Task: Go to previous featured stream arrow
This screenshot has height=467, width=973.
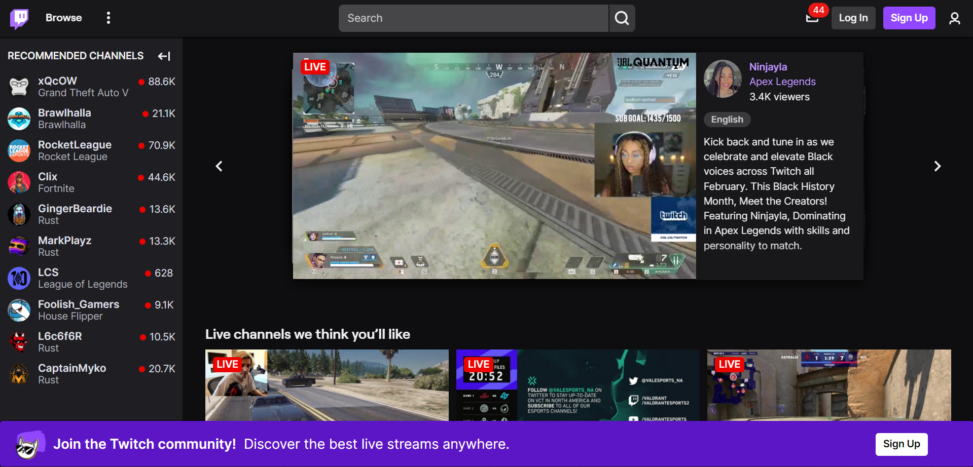Action: pos(219,166)
